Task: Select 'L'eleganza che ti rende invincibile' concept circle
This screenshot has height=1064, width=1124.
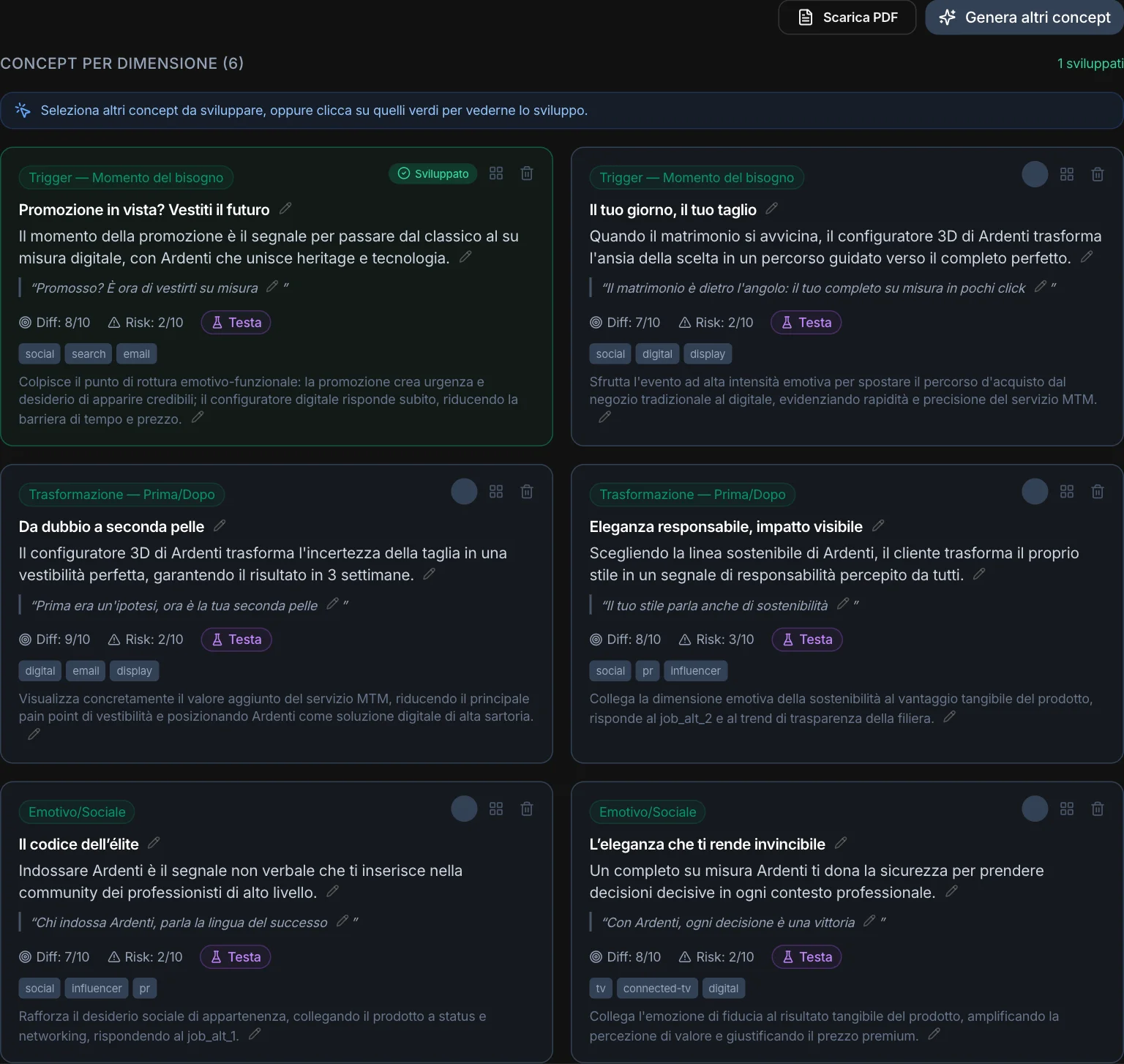Action: [1035, 809]
